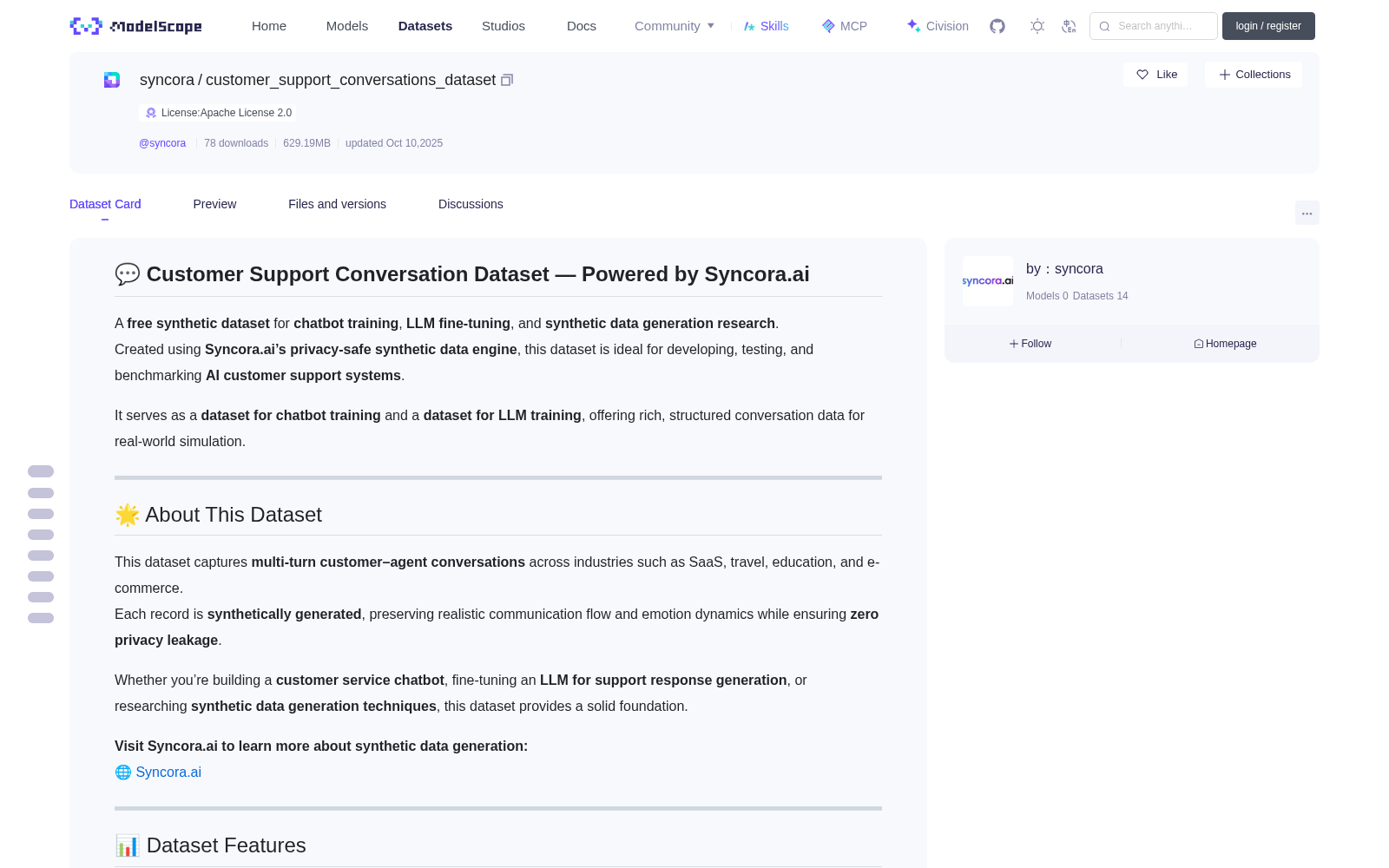
Task: Click the login / register button
Action: [1268, 26]
